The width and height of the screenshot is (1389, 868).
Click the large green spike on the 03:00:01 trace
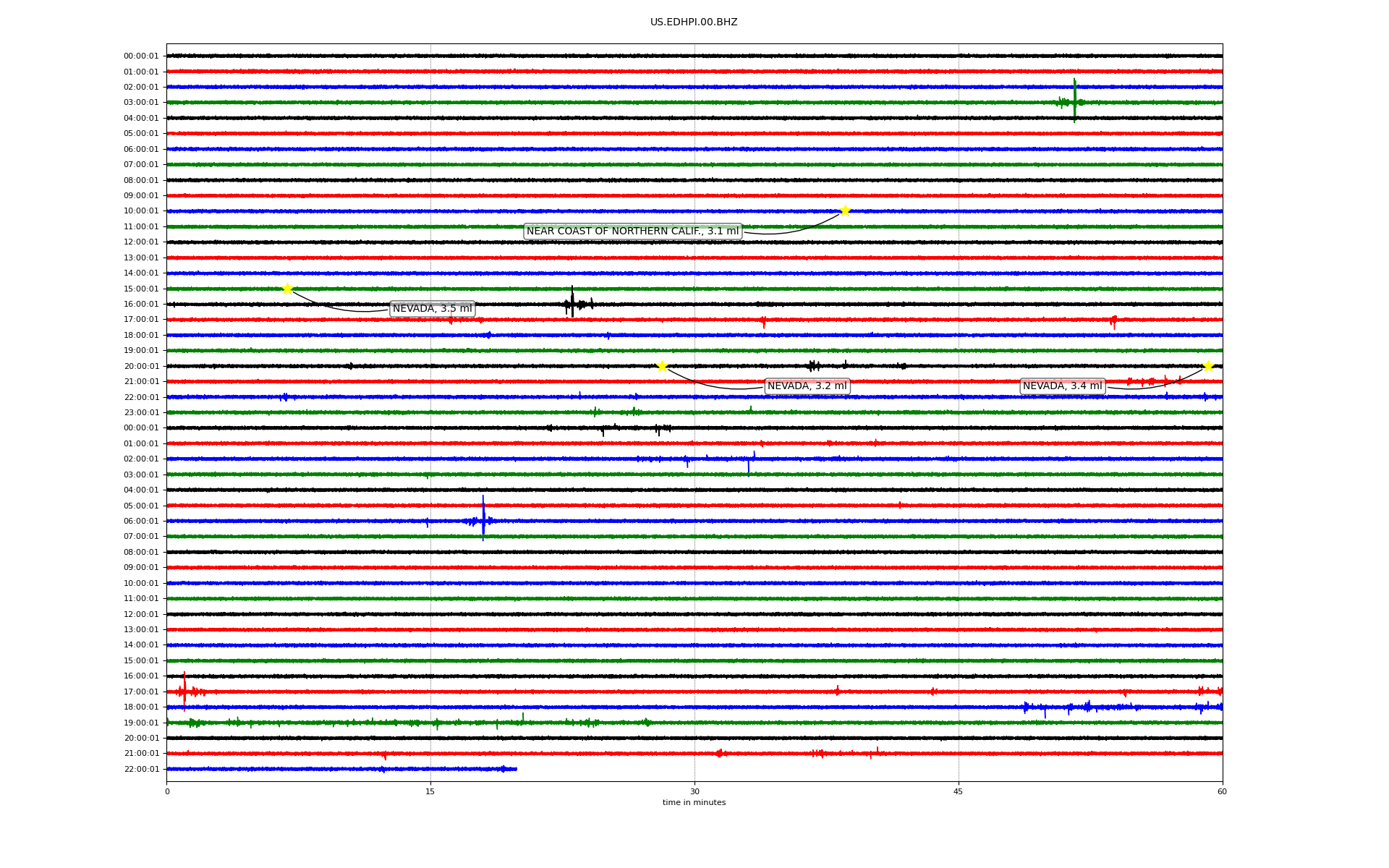(1074, 101)
